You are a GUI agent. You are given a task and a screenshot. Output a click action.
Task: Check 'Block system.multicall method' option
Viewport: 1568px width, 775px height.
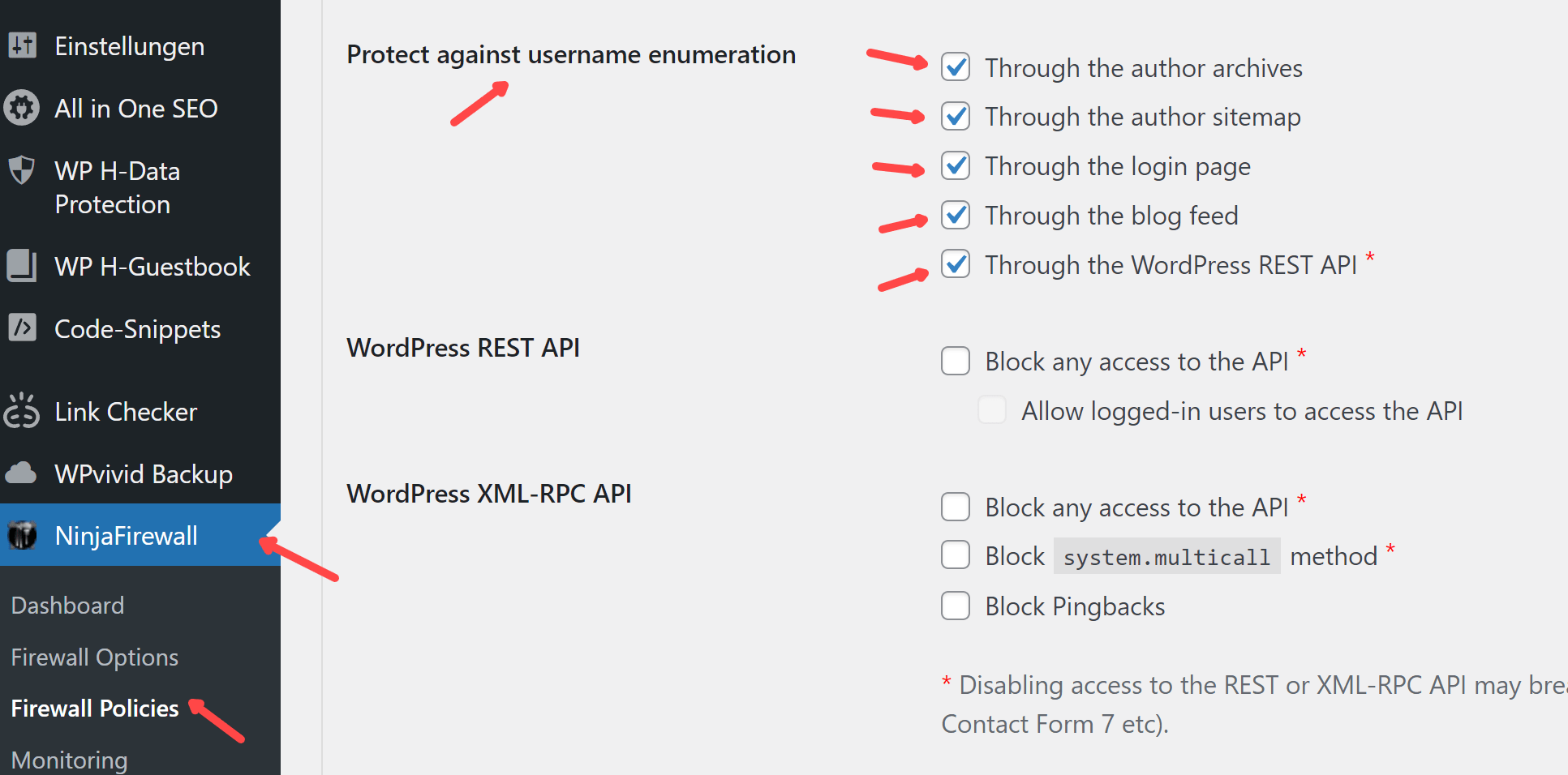point(956,556)
